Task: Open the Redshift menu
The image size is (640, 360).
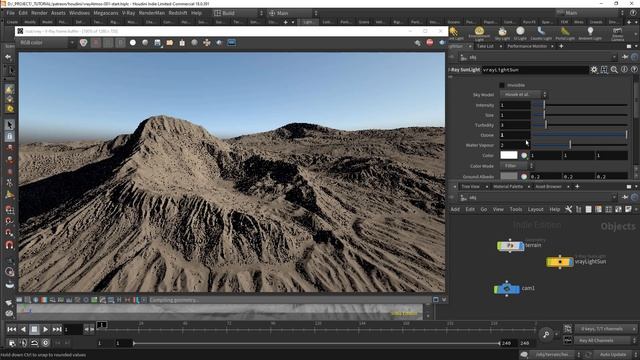Action: click(178, 13)
